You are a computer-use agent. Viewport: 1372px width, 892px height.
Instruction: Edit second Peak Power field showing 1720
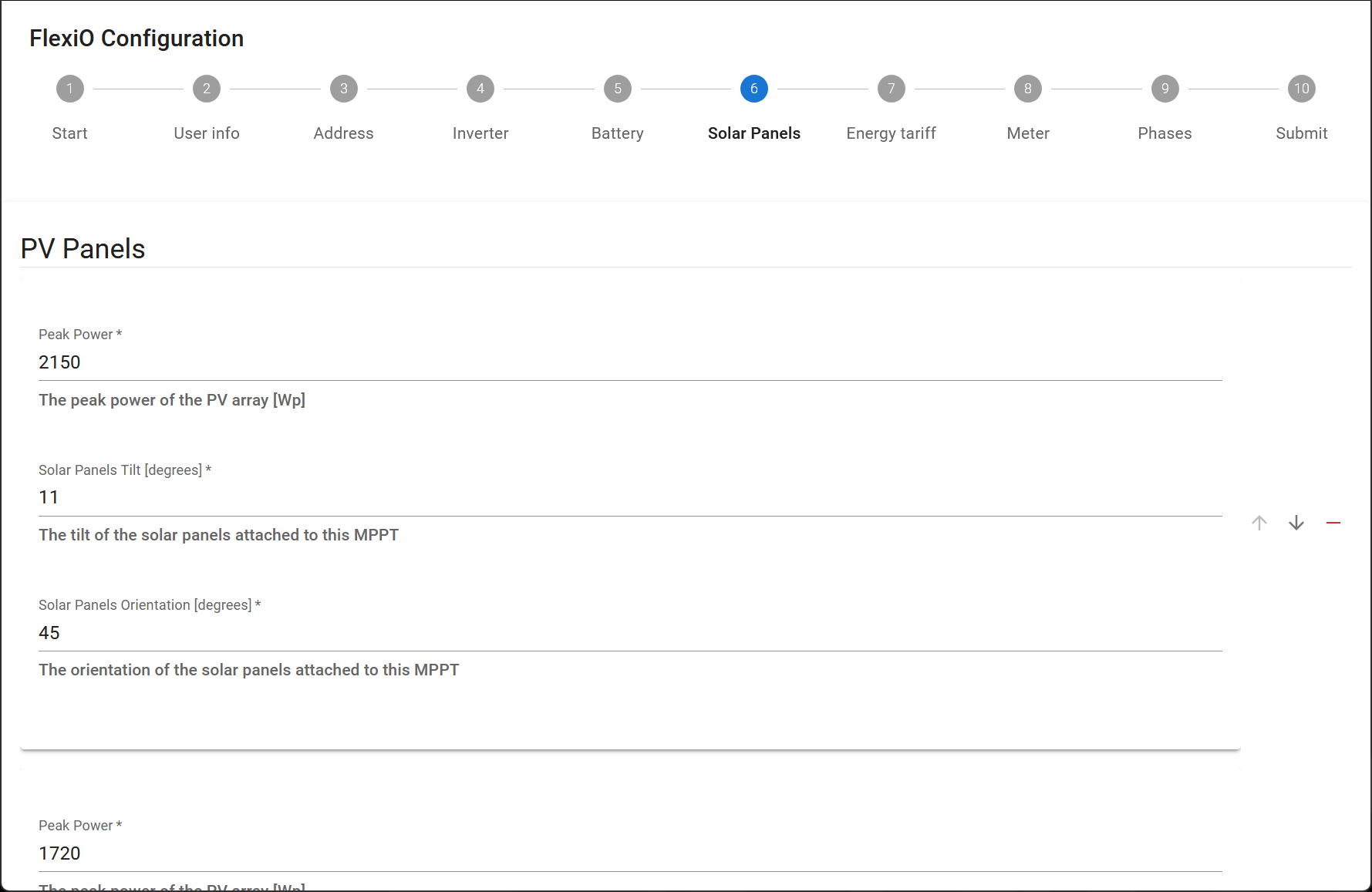(629, 853)
